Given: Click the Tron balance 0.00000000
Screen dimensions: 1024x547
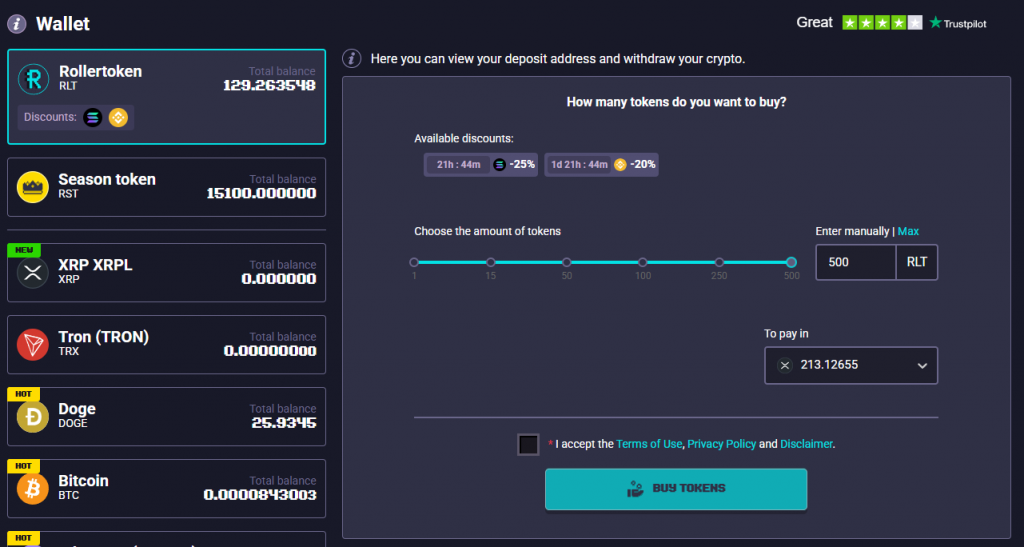Looking at the screenshot, I should tap(270, 351).
